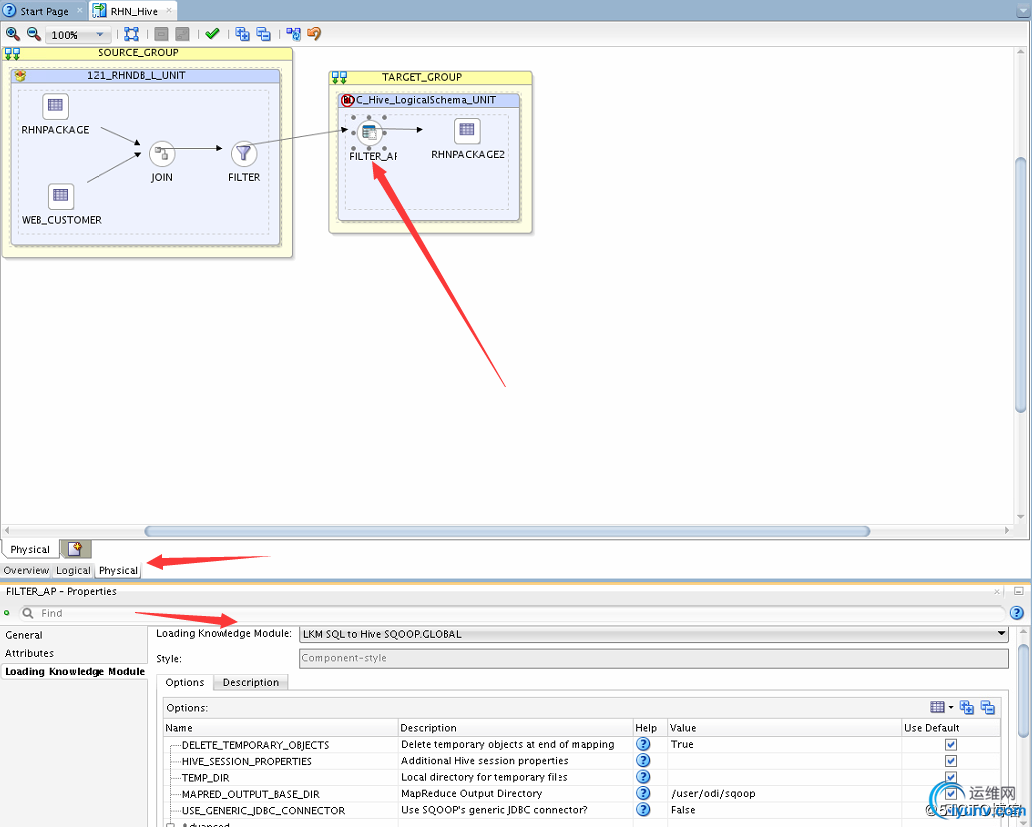
Task: Collapse all options in Options table
Action: [x=987, y=707]
